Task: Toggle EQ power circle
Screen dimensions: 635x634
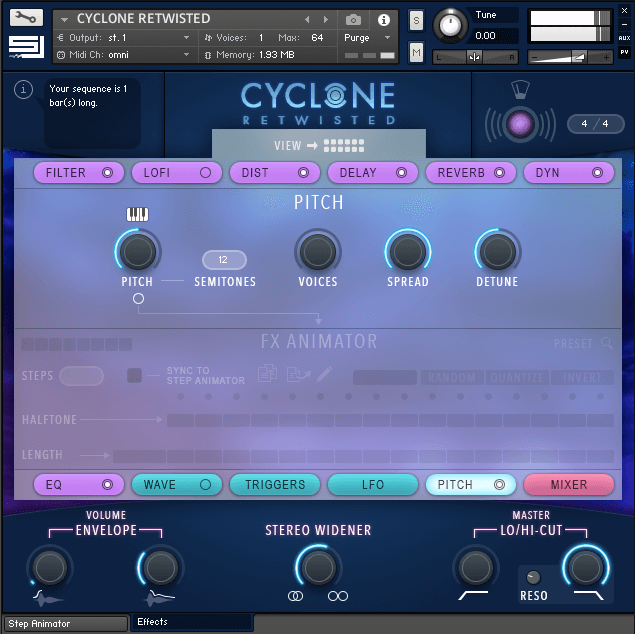Action: click(x=107, y=485)
